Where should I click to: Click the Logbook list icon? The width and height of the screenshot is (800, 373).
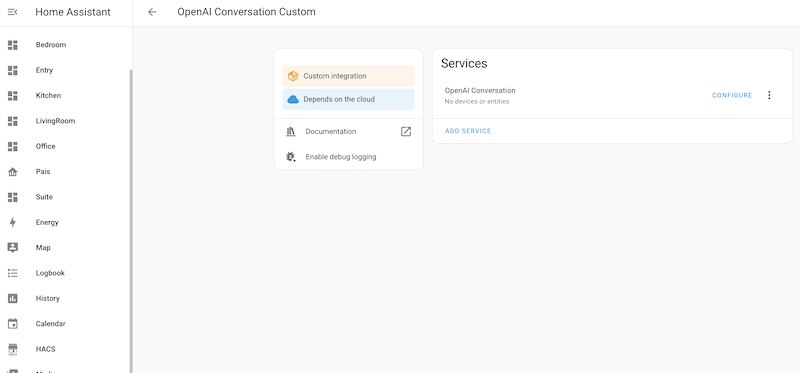pyautogui.click(x=13, y=273)
